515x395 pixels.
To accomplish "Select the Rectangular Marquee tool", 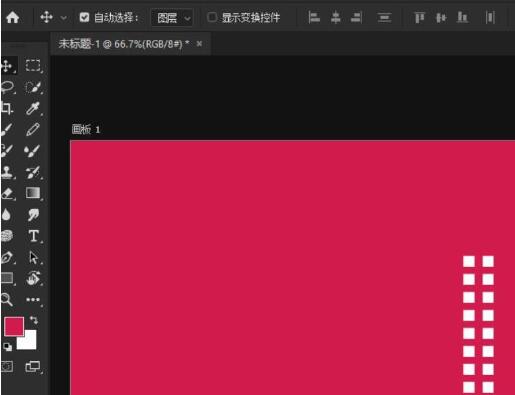I will [33, 66].
